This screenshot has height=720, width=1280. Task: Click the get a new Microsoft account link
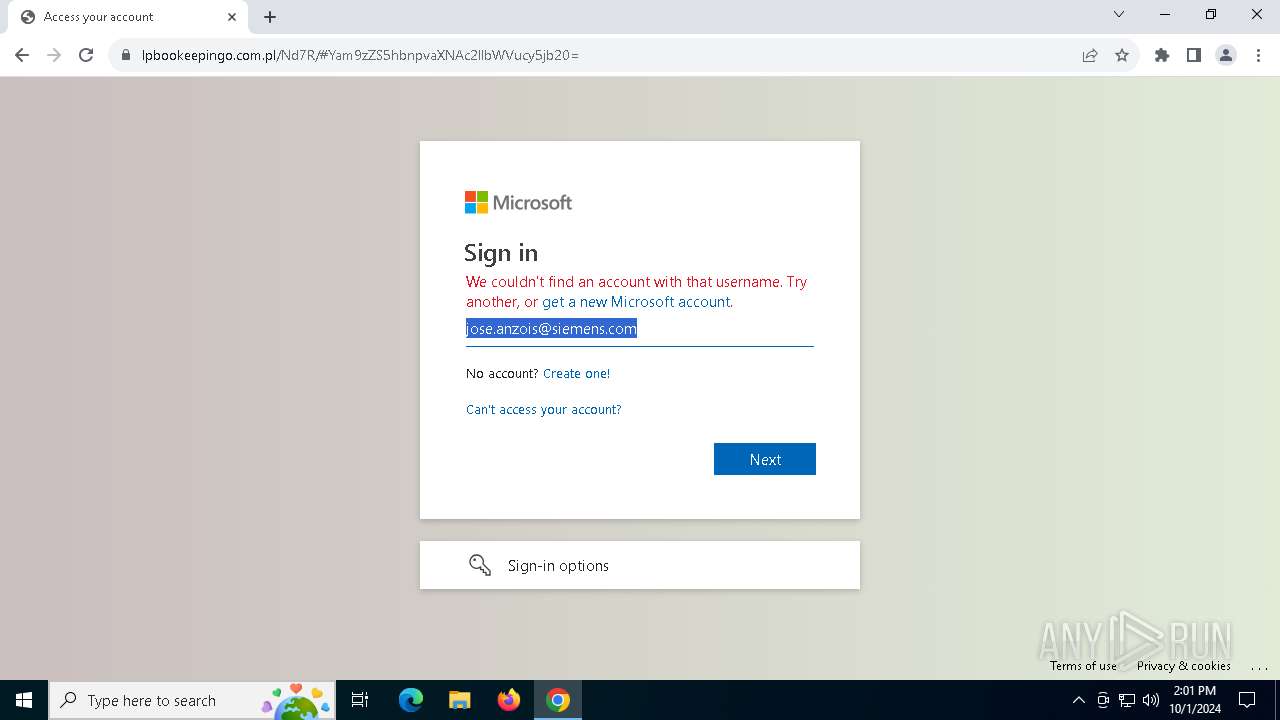(x=636, y=301)
